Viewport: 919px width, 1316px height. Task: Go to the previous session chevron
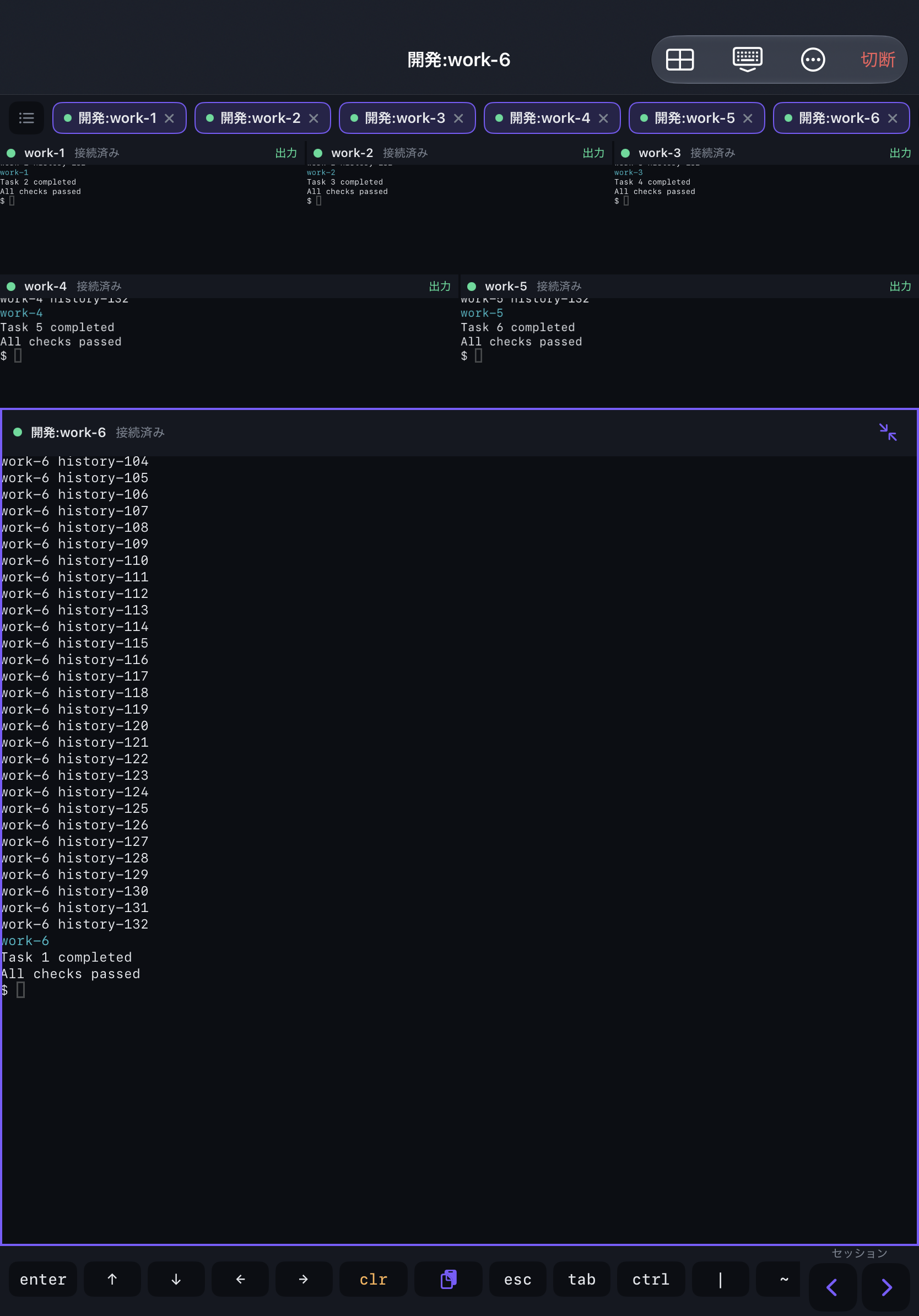tap(832, 1287)
